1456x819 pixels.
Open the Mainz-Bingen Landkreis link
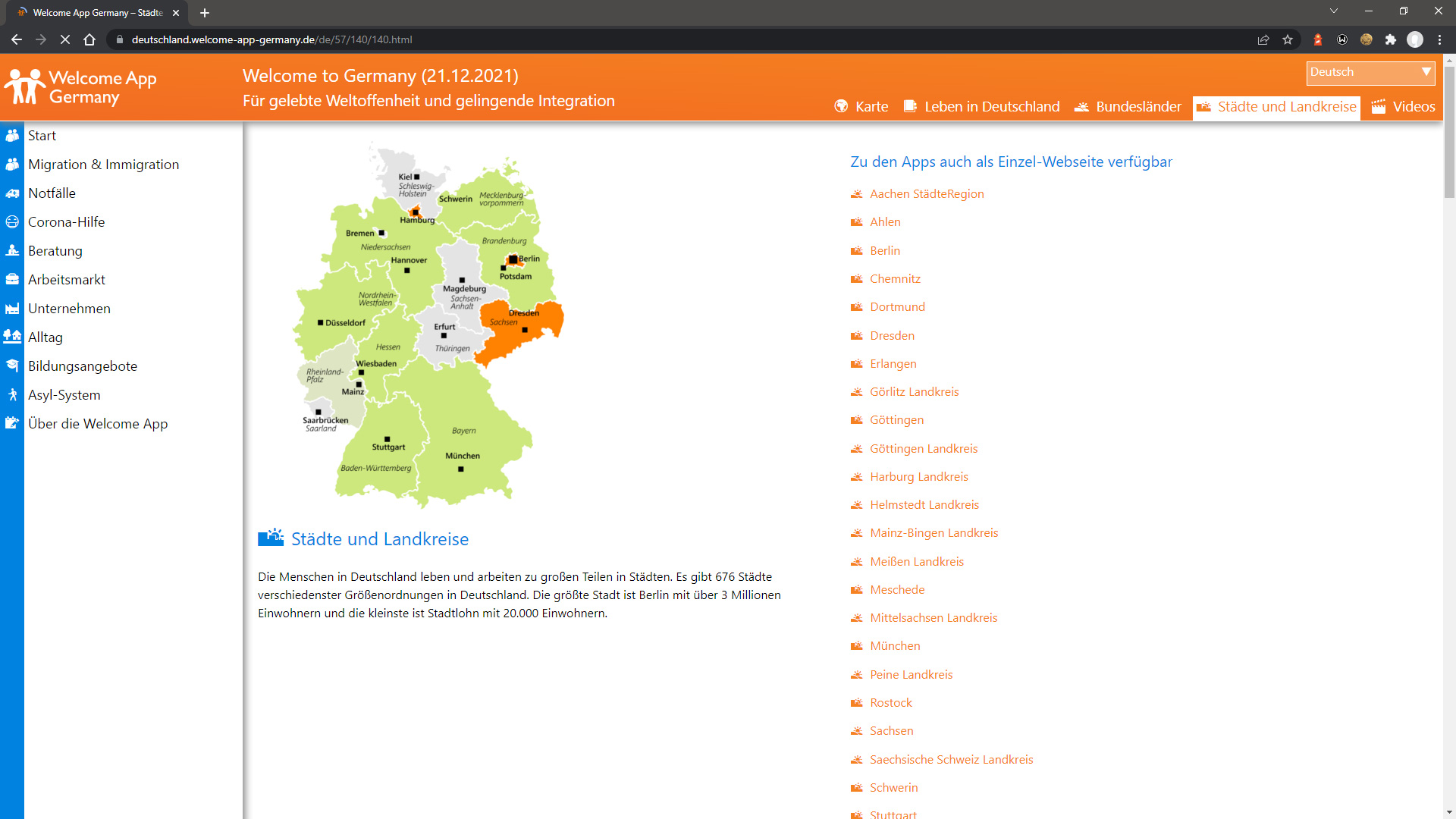[934, 533]
